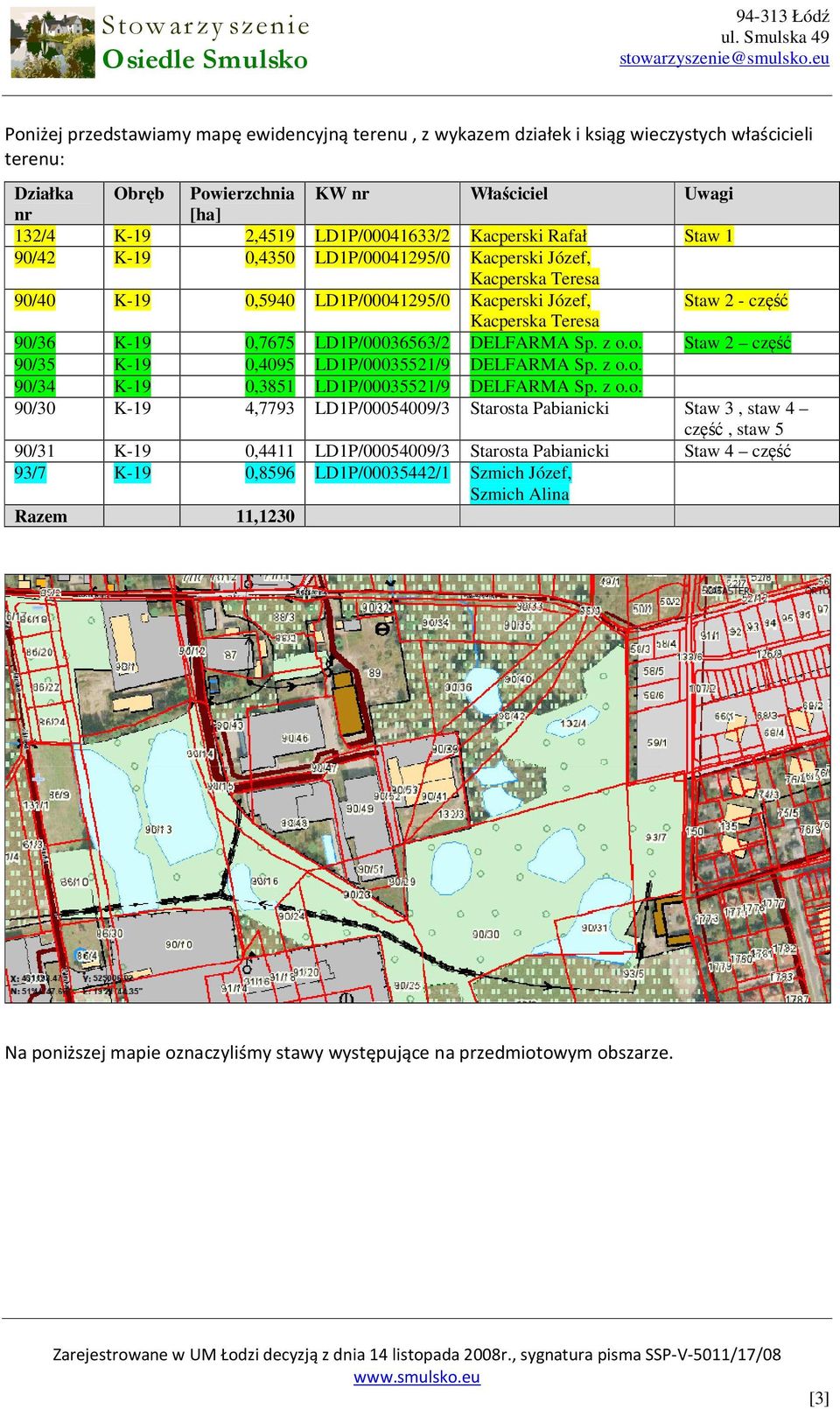840x1409 pixels.
Task: Click KW number LD1P/00035442/1
Action: [x=382, y=473]
